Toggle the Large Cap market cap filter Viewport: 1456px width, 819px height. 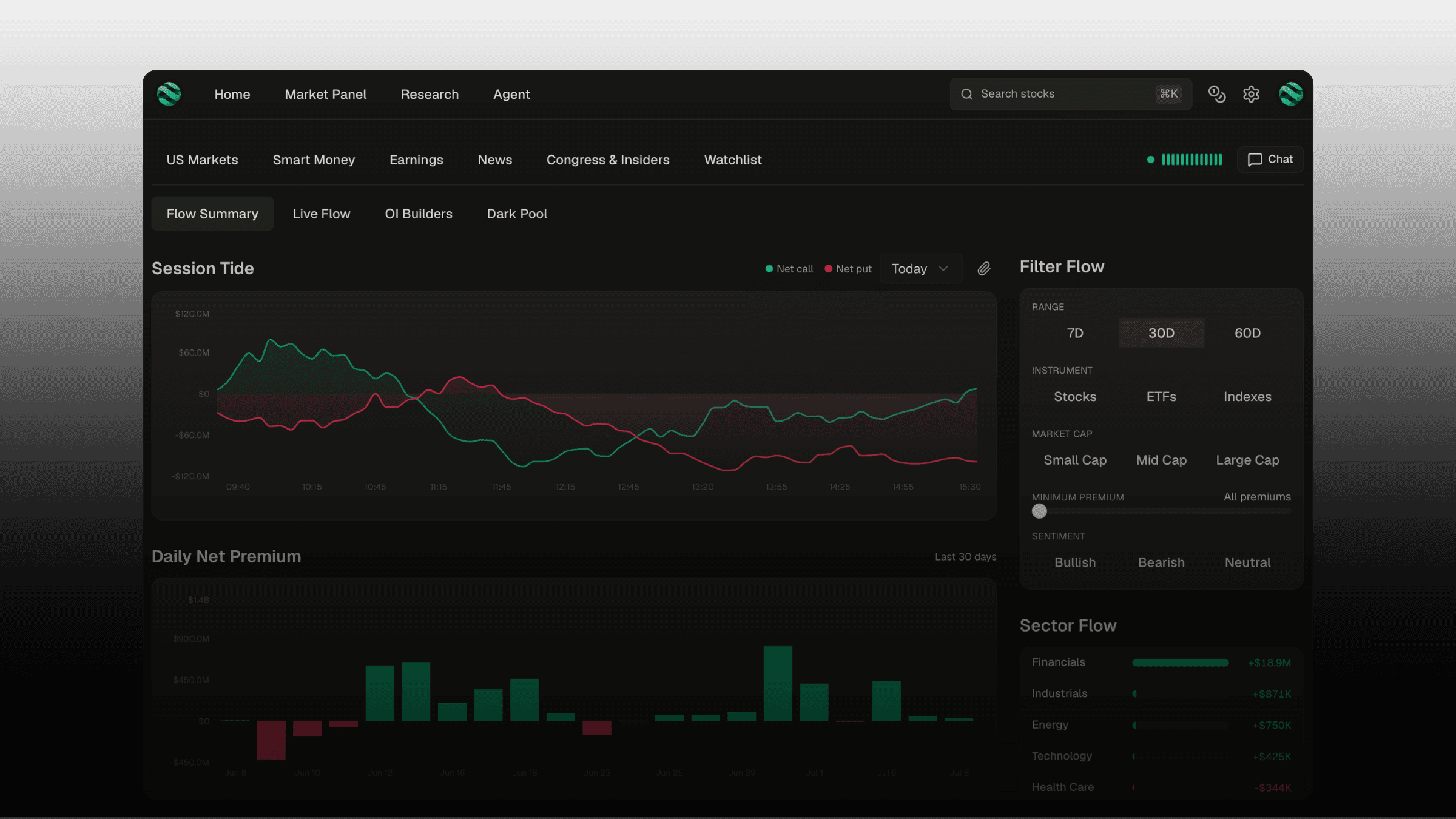[1247, 460]
